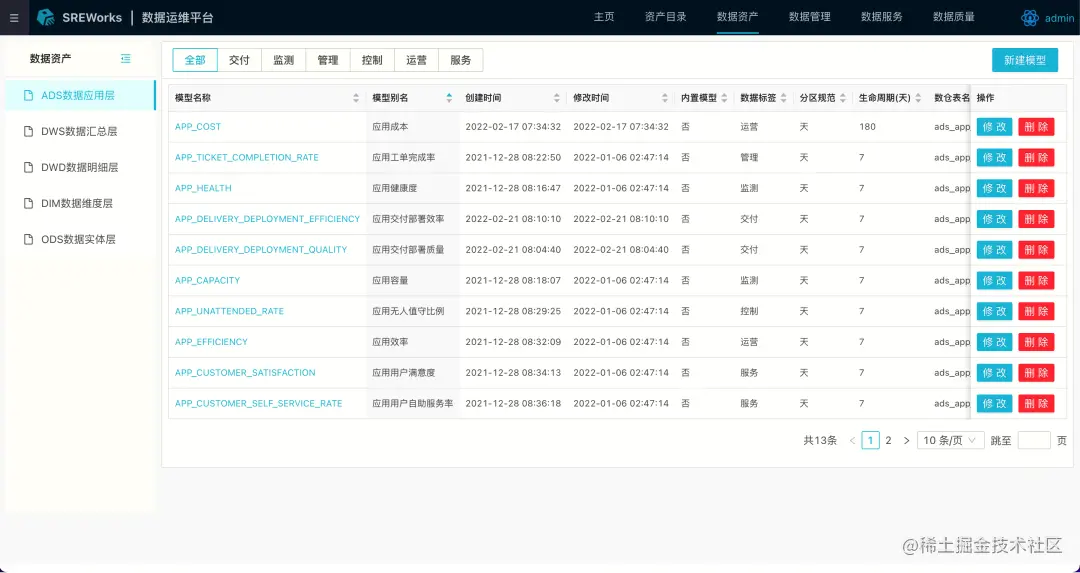Open the APP_DELIVERY_DEPLOYMENT_EFFICIENCY model link
Viewport: 1080px width, 573px height.
(267, 219)
